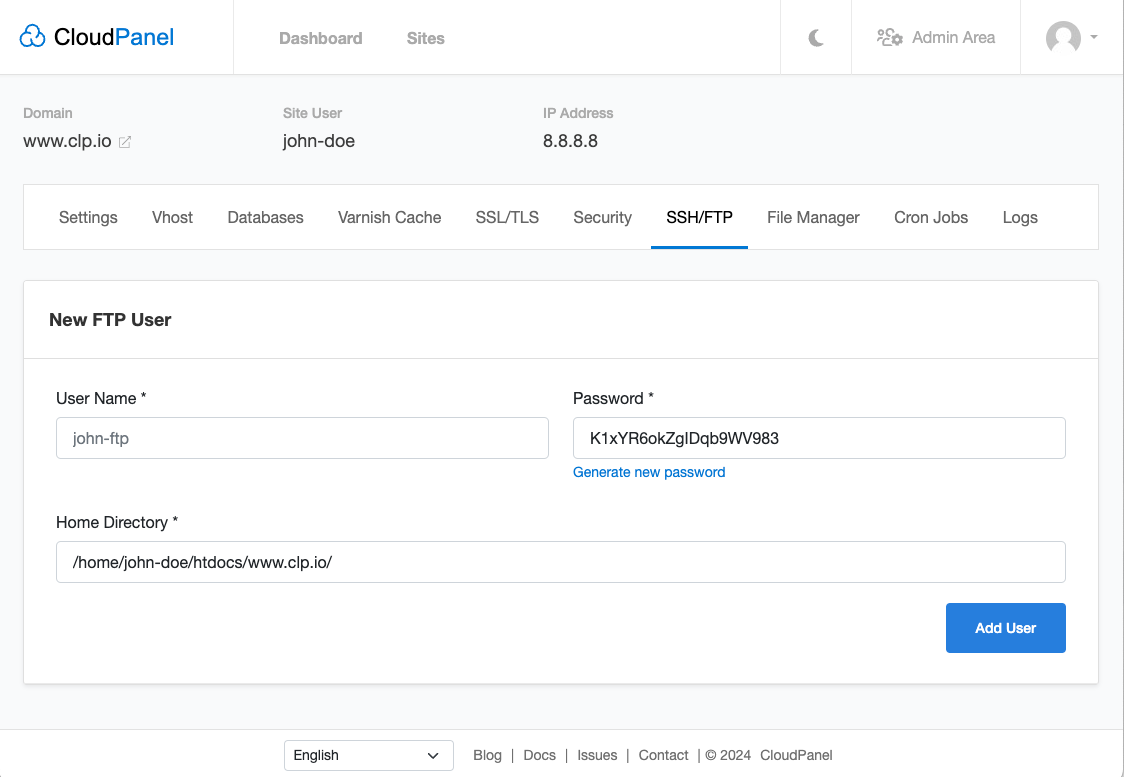1124x777 pixels.
Task: Click the gear portion of Admin Area icon
Action: click(895, 42)
